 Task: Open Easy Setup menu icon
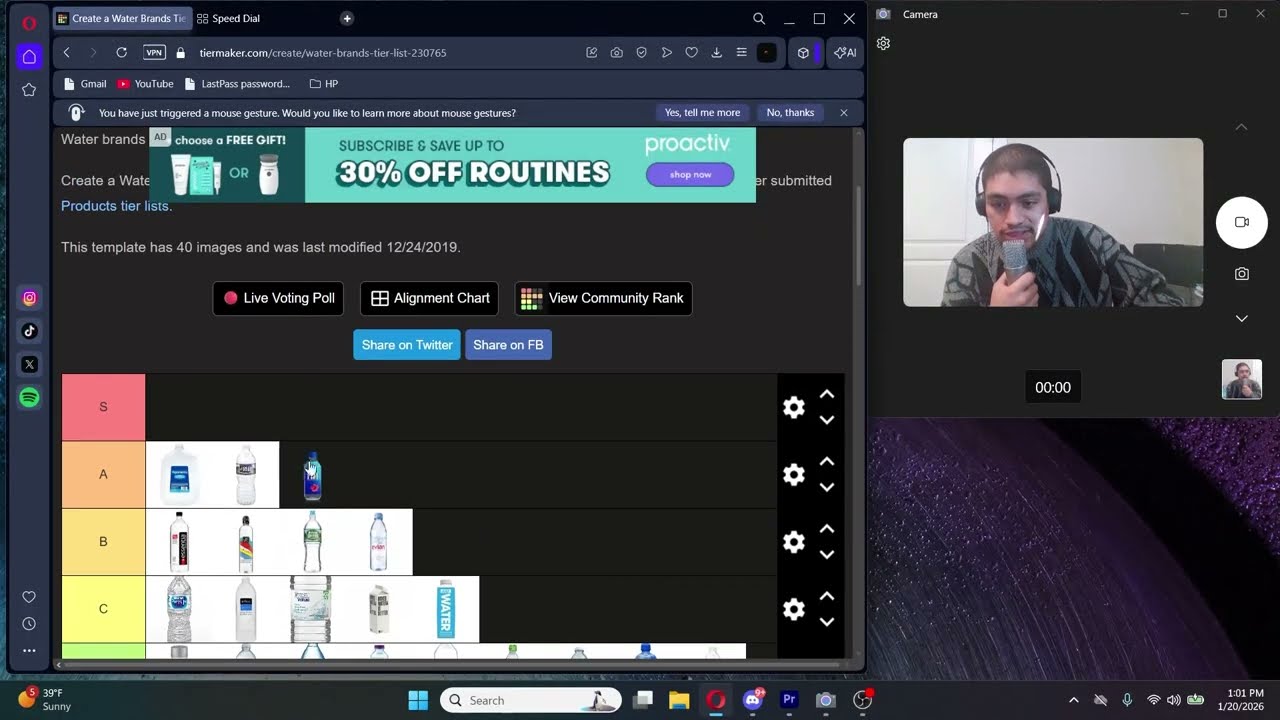741,53
